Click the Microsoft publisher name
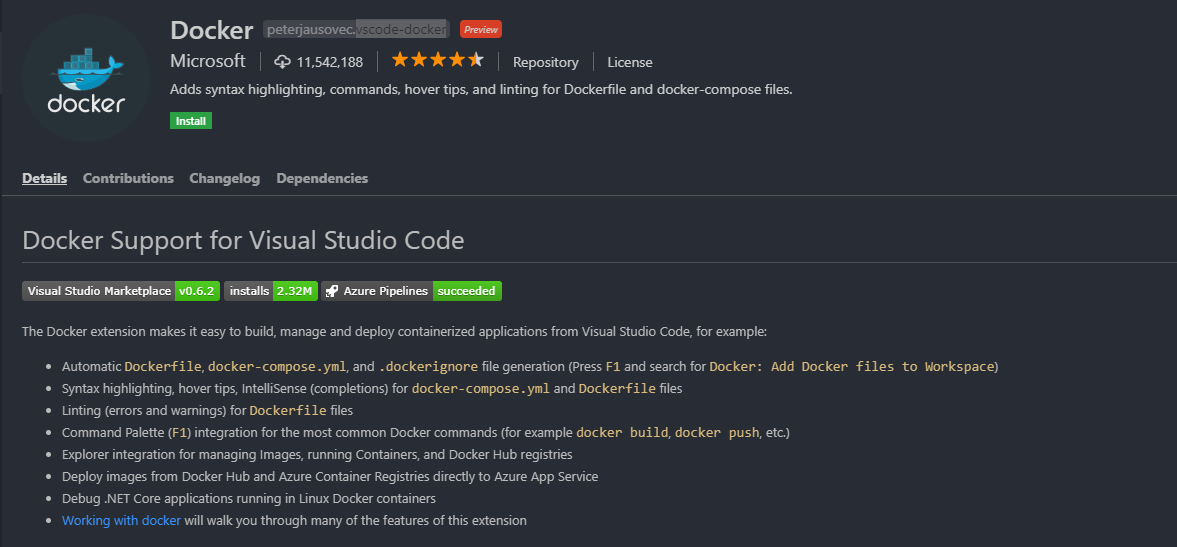The width and height of the screenshot is (1177, 547). [207, 61]
